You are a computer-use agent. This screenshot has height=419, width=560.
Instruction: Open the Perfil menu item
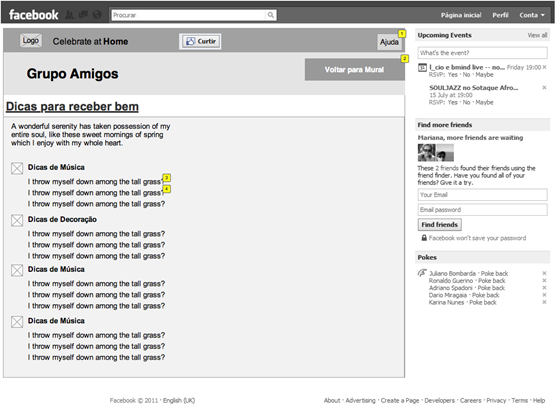point(500,15)
